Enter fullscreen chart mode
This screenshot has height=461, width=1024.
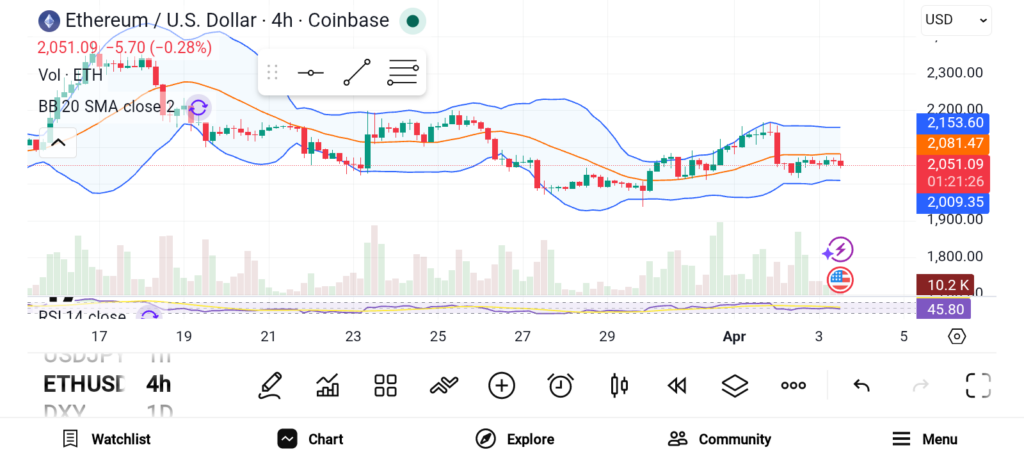click(x=977, y=385)
